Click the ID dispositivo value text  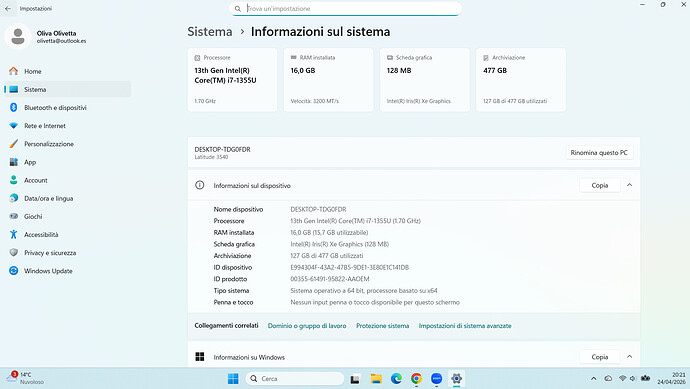[x=349, y=267]
